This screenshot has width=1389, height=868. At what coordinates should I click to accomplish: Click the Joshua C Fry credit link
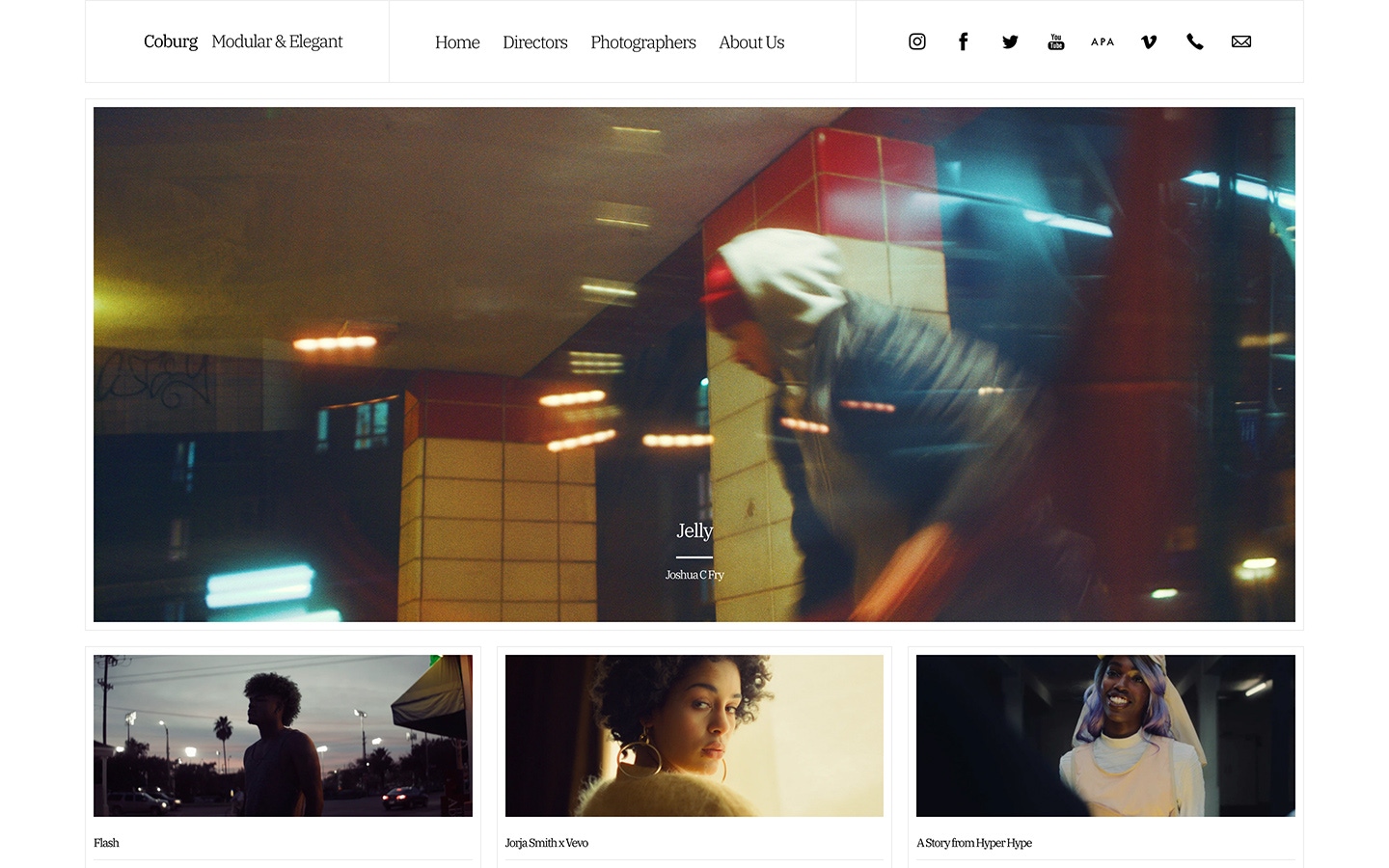pos(694,574)
